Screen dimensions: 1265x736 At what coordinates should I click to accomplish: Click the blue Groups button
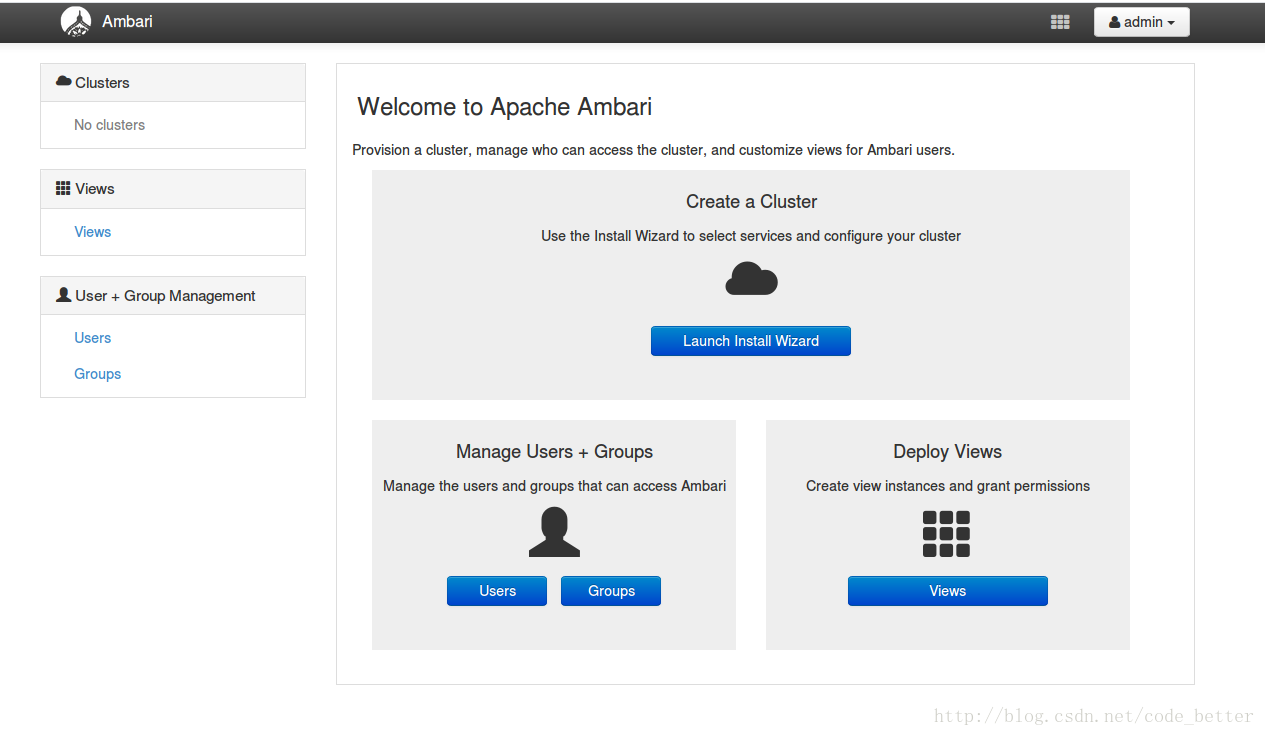[x=611, y=591]
